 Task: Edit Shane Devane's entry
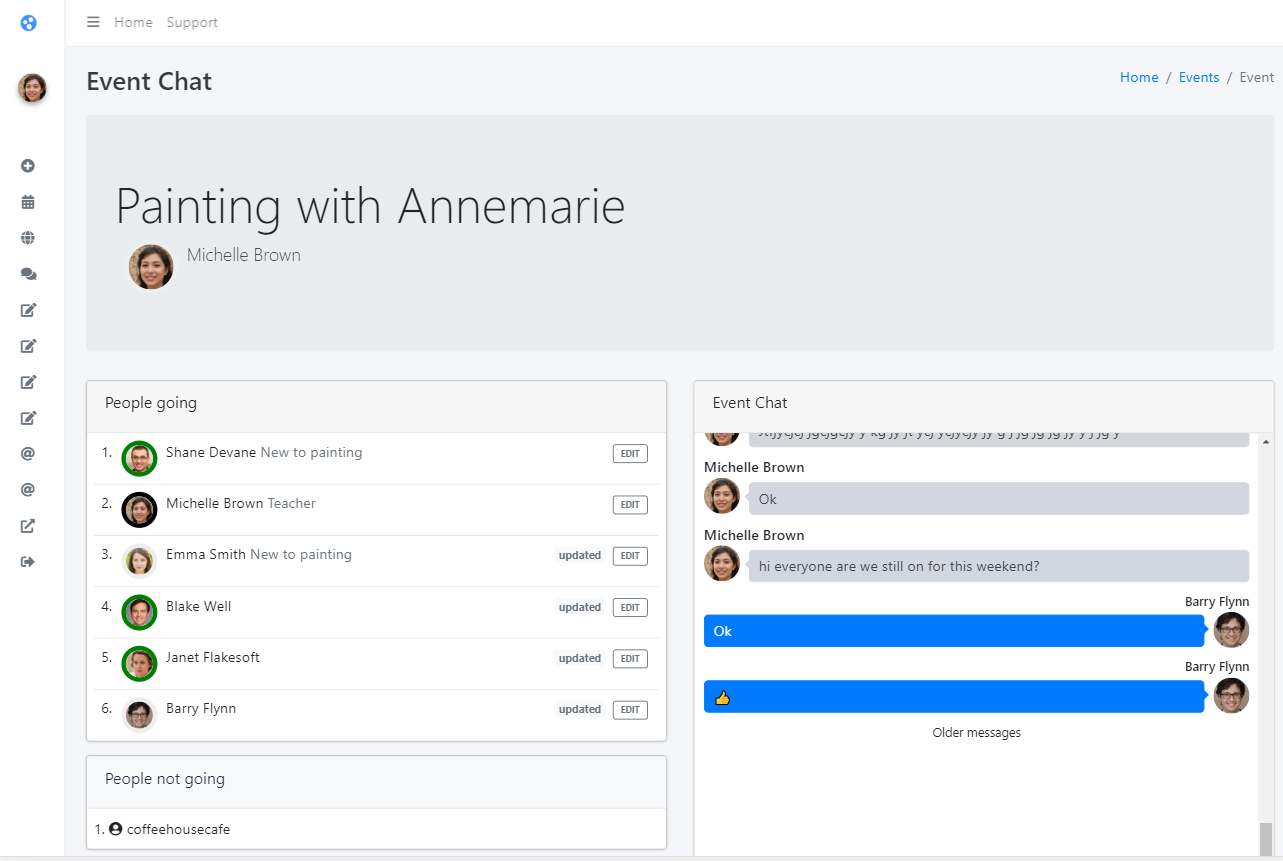(630, 454)
